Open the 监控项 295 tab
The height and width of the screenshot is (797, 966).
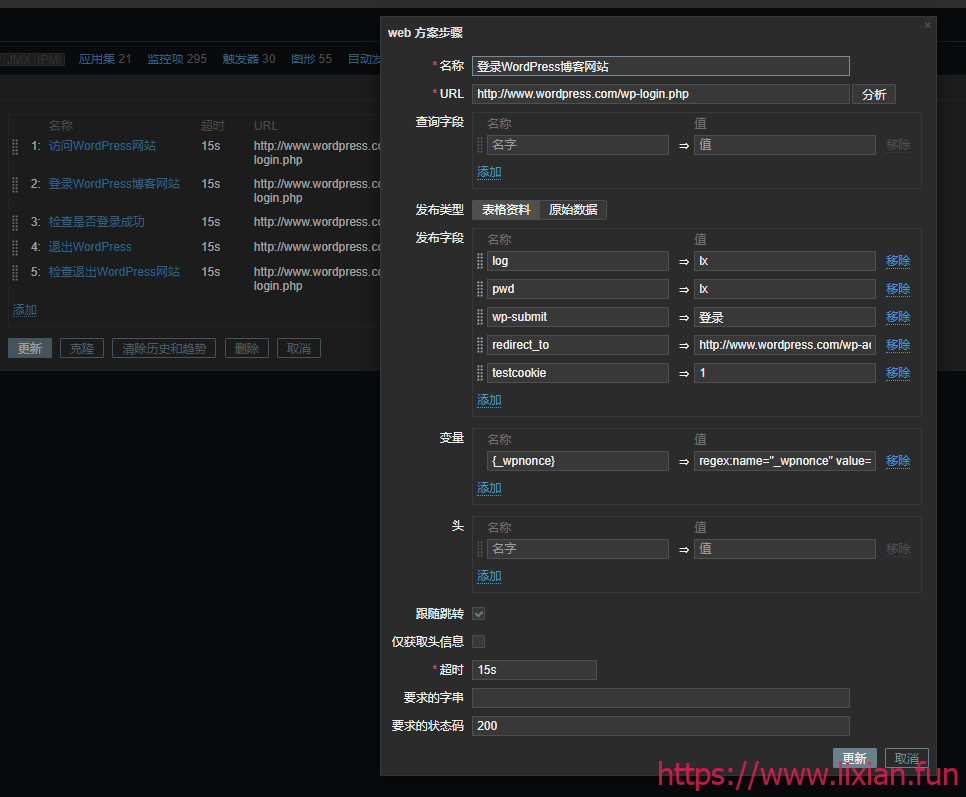177,59
